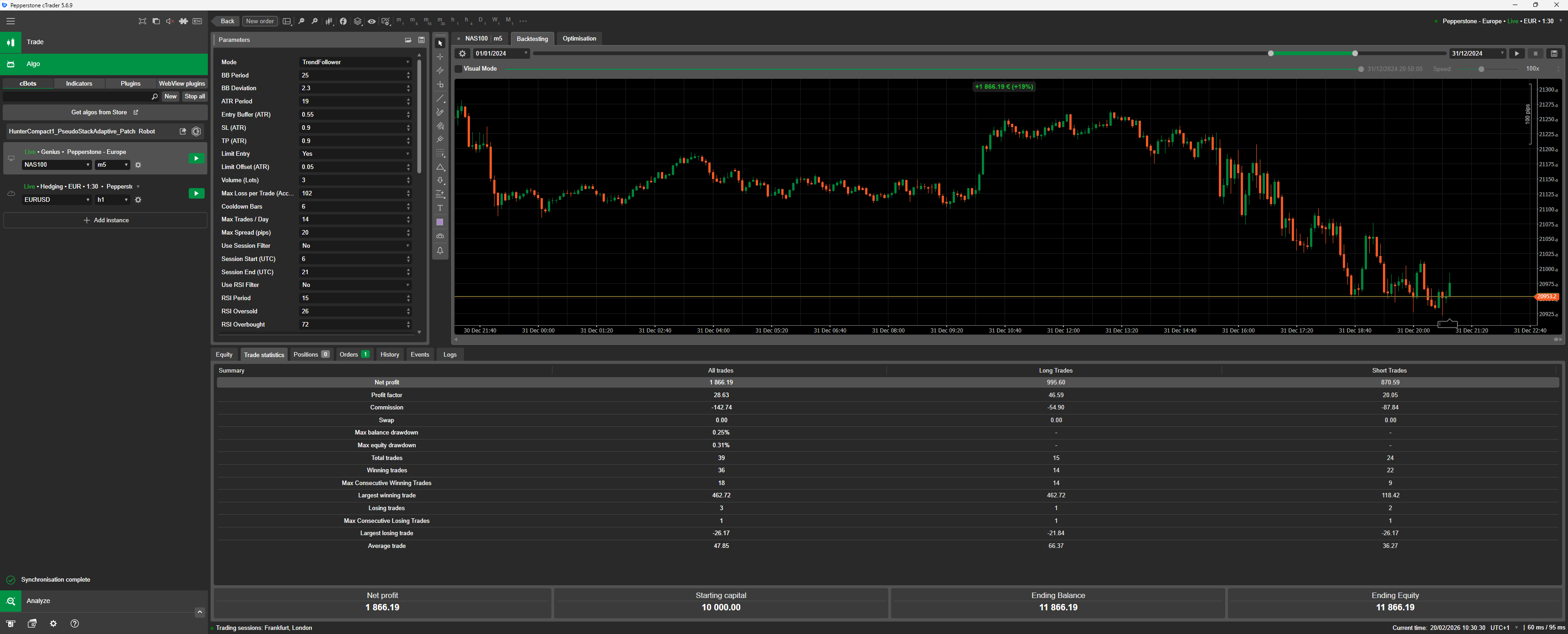Viewport: 1568px width, 634px height.
Task: Open the triangle shapes drawing tool
Action: click(x=440, y=167)
